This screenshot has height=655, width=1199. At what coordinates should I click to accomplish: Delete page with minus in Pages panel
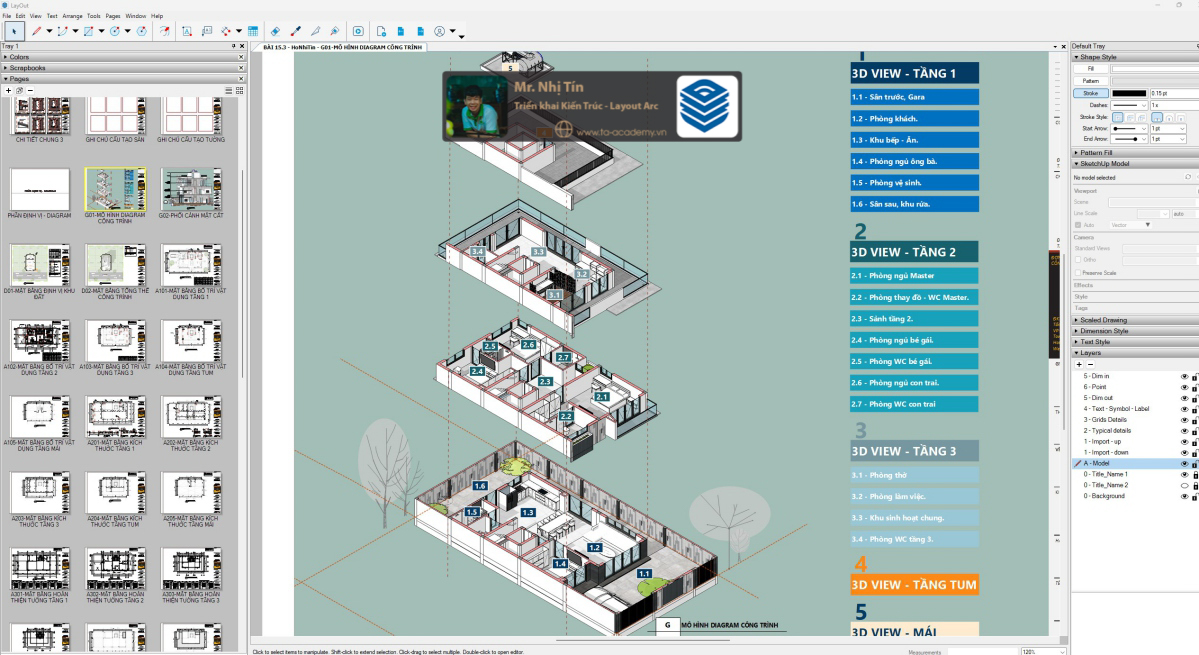pos(31,90)
